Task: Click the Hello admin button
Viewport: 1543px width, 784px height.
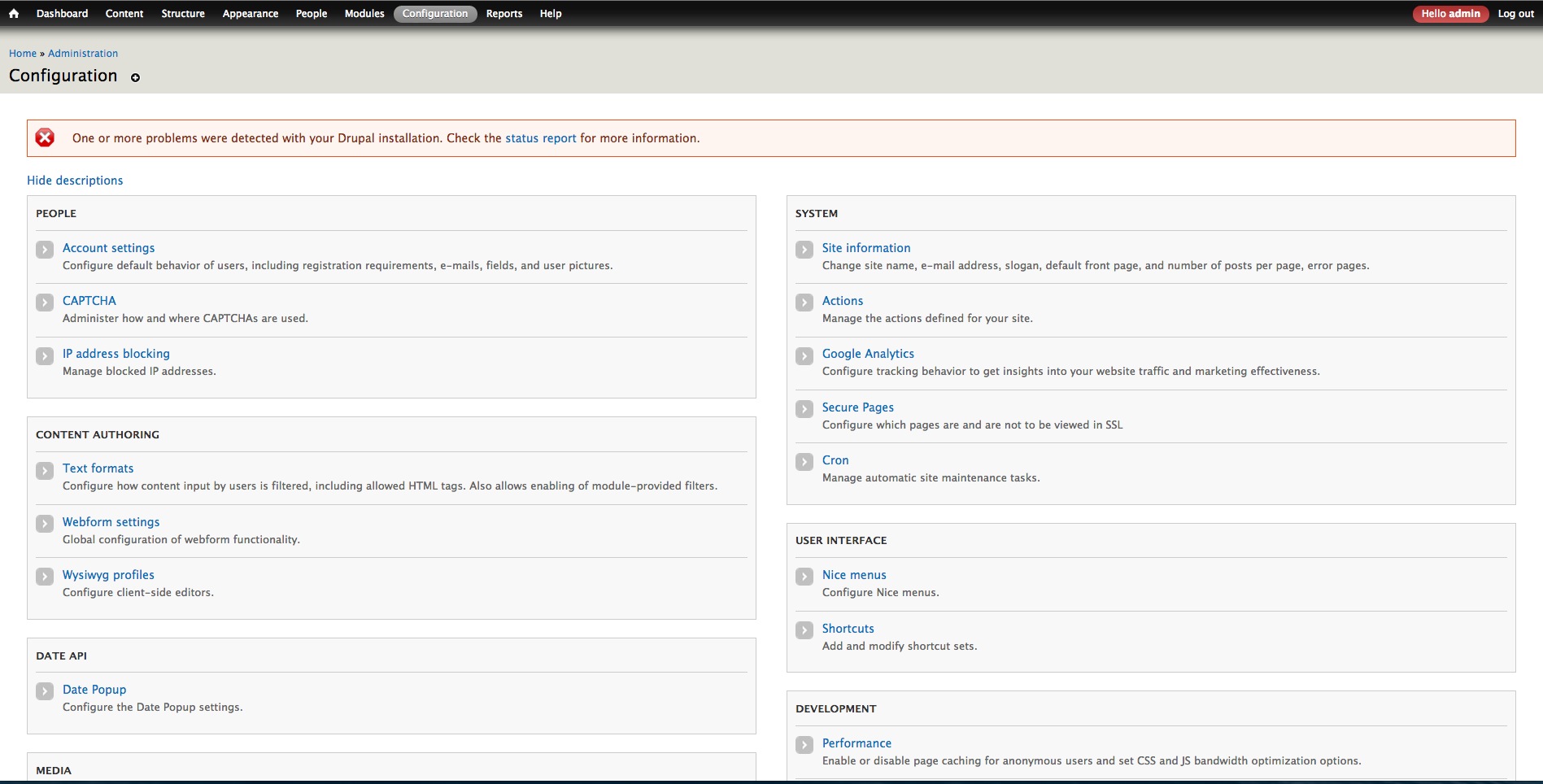Action: point(1450,13)
